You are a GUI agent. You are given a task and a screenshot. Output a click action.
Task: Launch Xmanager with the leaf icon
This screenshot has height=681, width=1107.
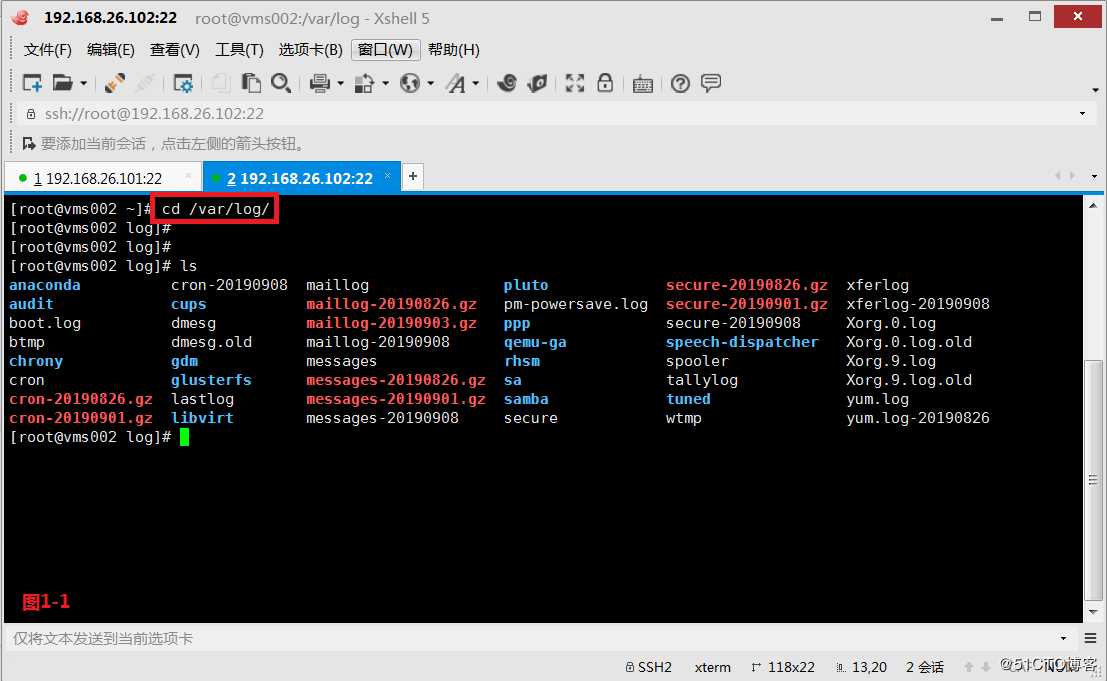(x=537, y=83)
